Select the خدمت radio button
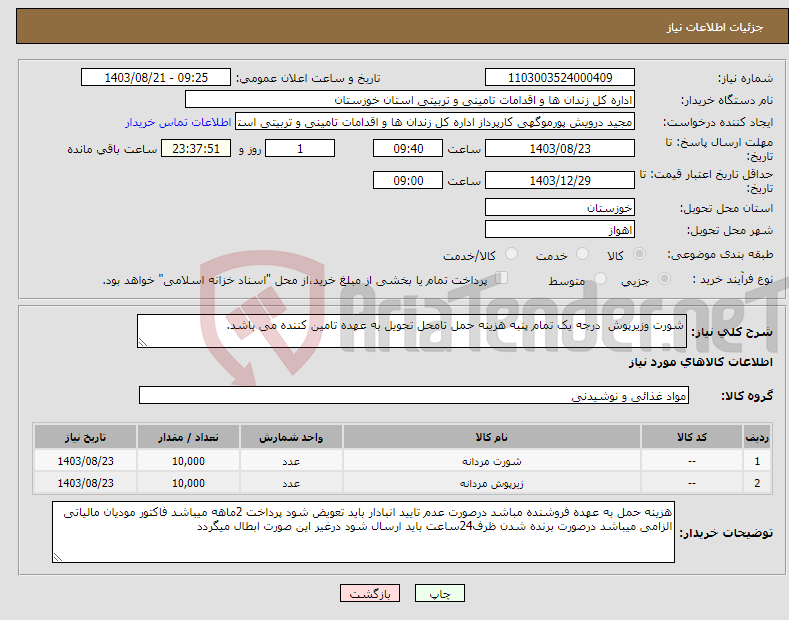Screen dimensions: 789x620 click(582, 254)
